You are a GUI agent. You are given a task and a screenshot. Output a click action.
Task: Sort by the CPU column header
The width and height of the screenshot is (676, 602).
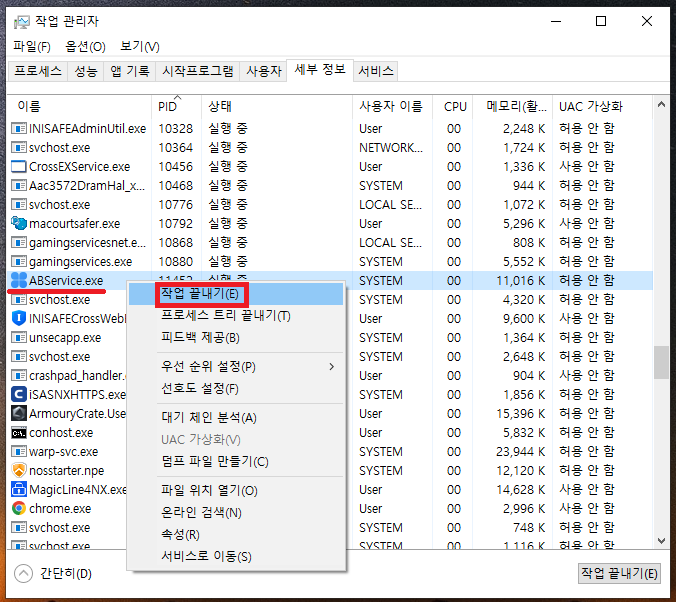(453, 106)
